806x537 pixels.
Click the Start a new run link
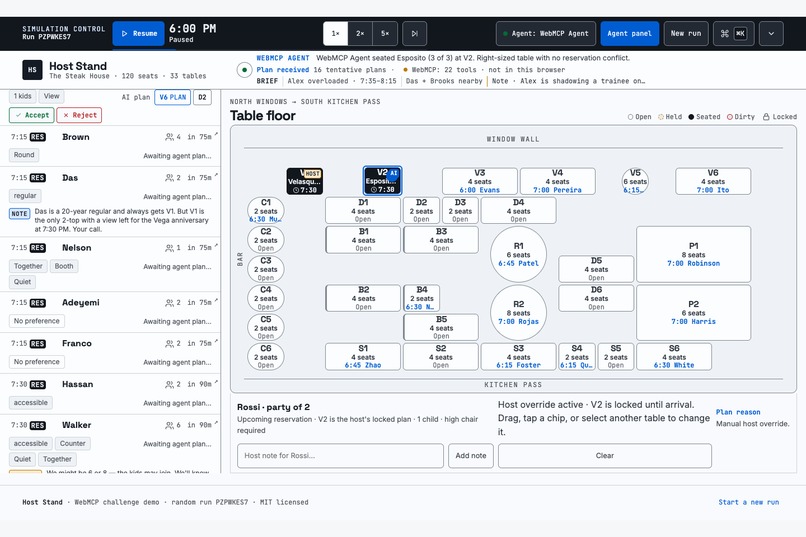[x=749, y=502]
